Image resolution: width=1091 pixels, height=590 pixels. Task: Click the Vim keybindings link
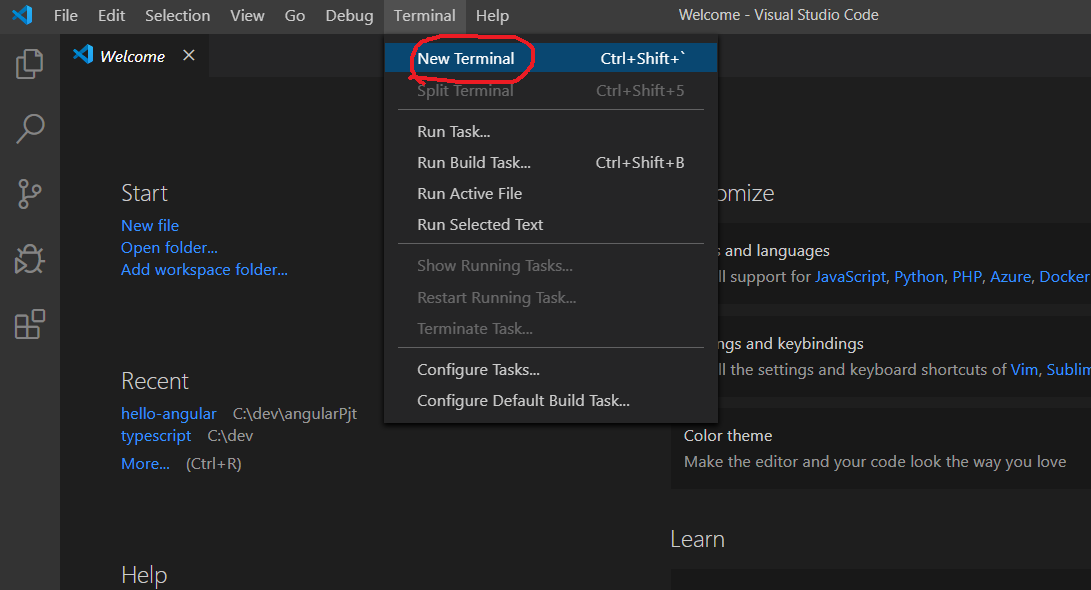click(1024, 369)
